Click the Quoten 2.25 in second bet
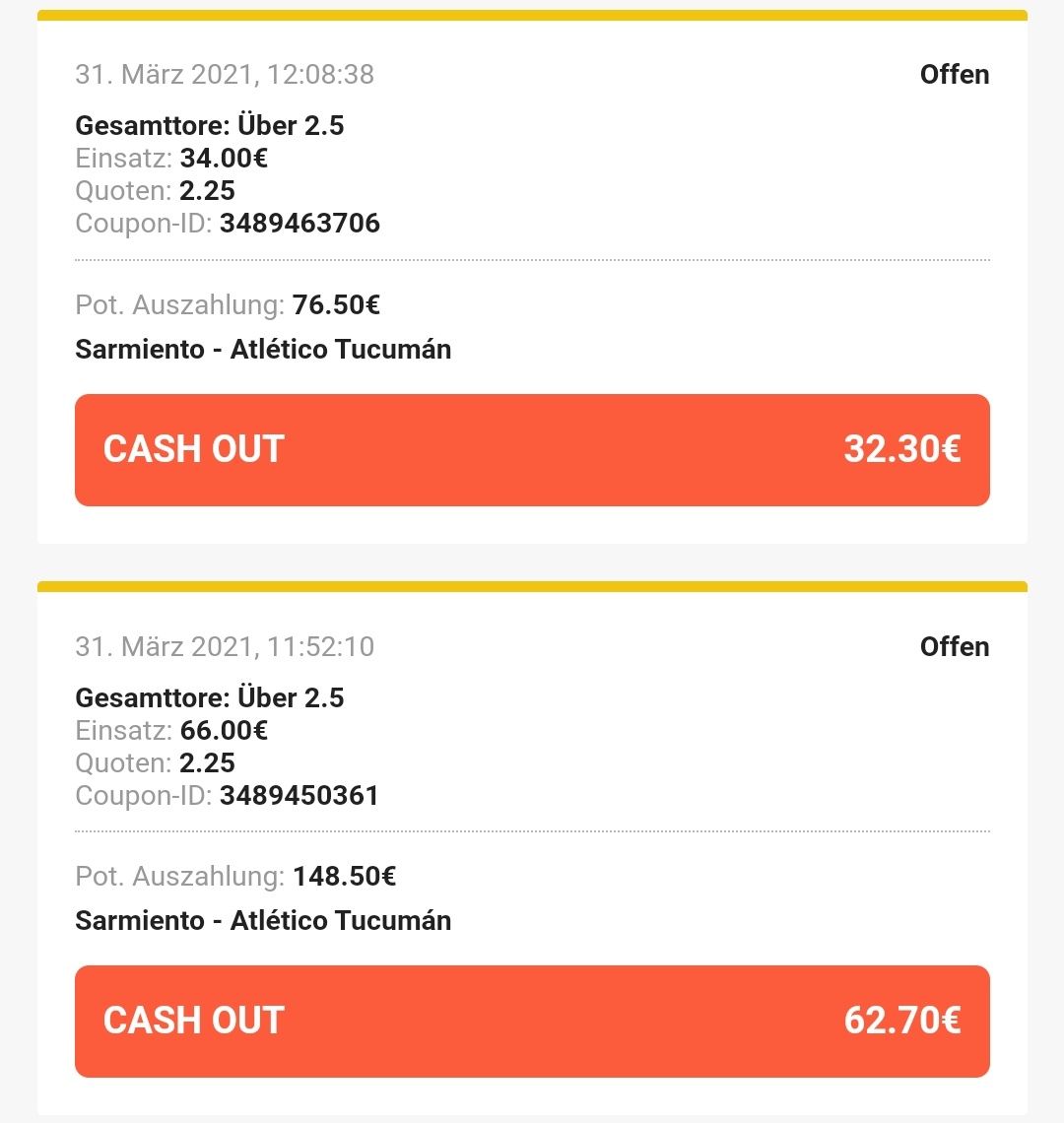 (207, 763)
